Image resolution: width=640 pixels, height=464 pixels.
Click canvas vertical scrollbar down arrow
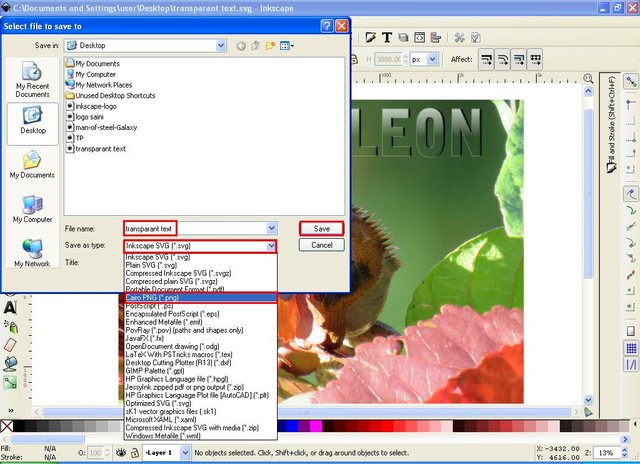click(x=588, y=400)
